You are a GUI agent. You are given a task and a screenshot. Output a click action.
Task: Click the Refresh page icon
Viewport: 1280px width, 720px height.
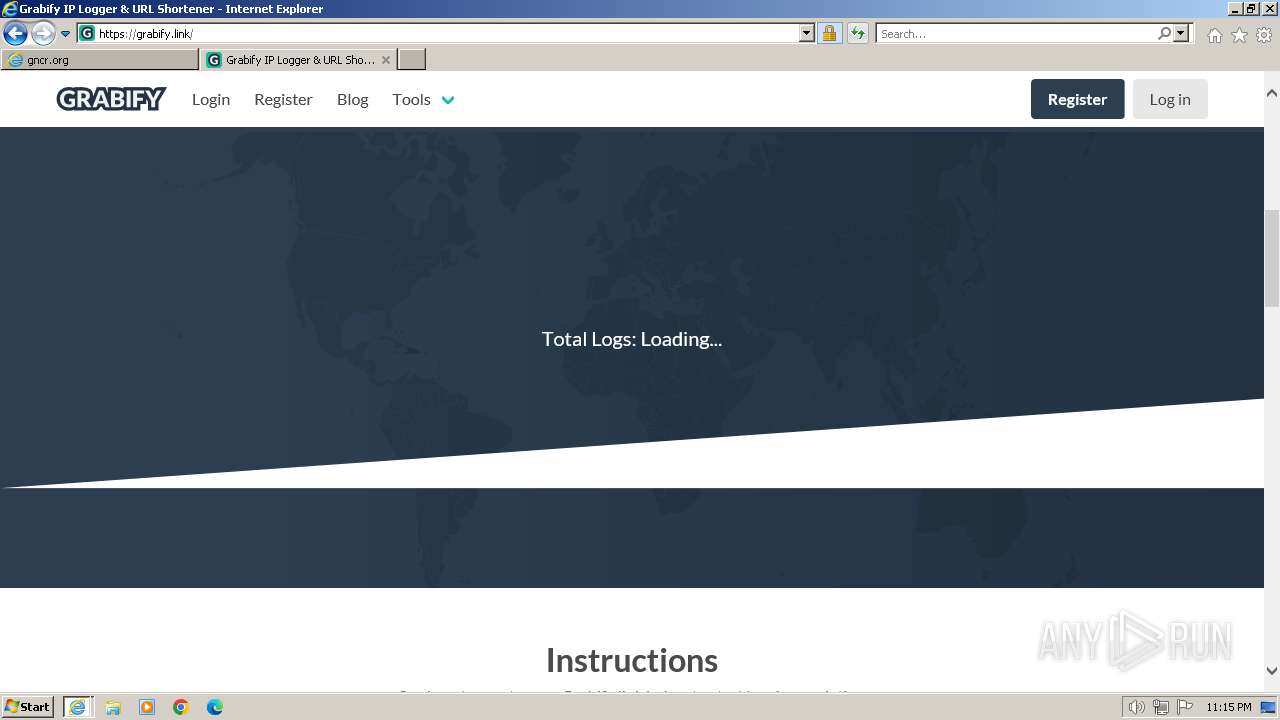pos(858,33)
